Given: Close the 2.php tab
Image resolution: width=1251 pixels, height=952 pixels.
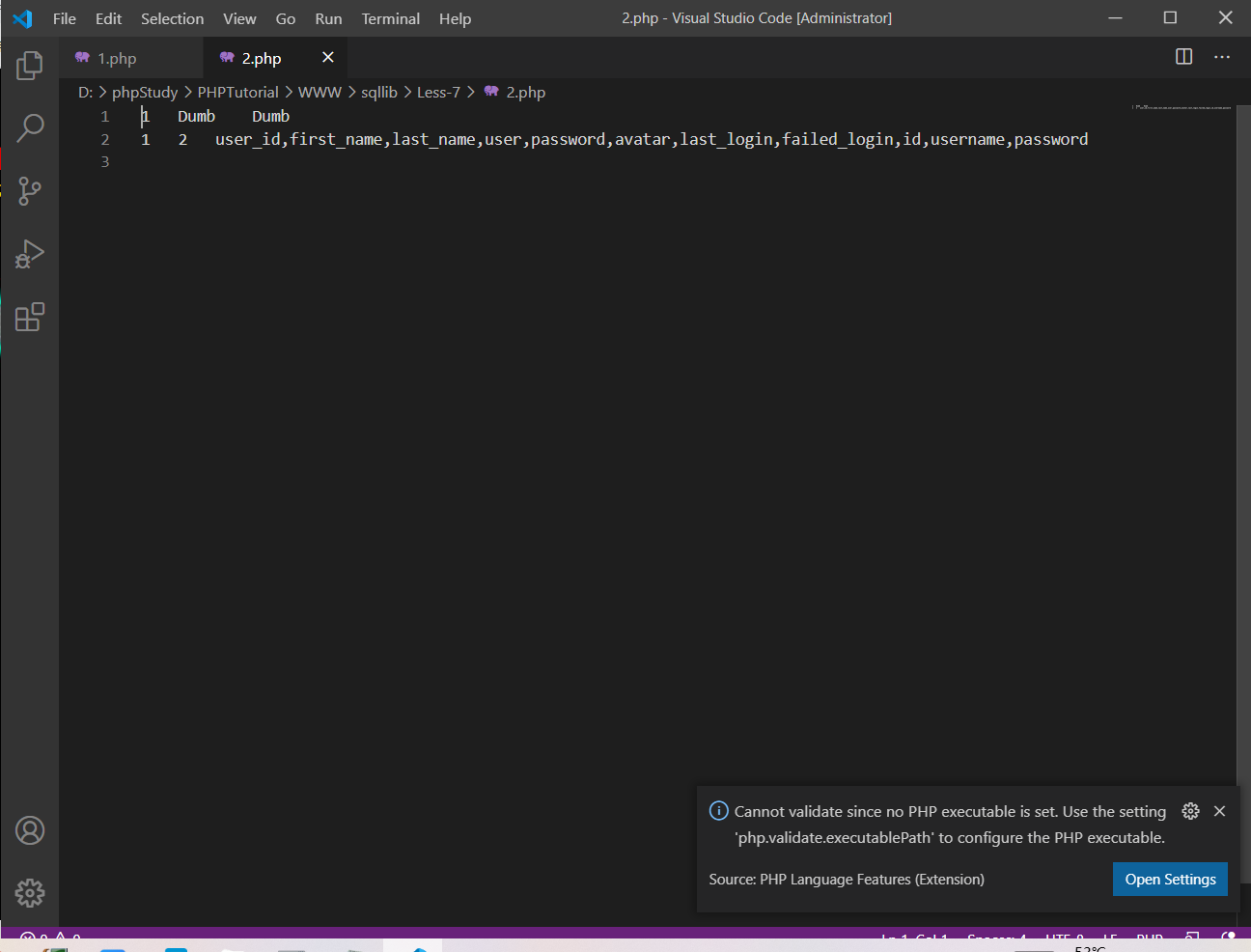Looking at the screenshot, I should [328, 58].
